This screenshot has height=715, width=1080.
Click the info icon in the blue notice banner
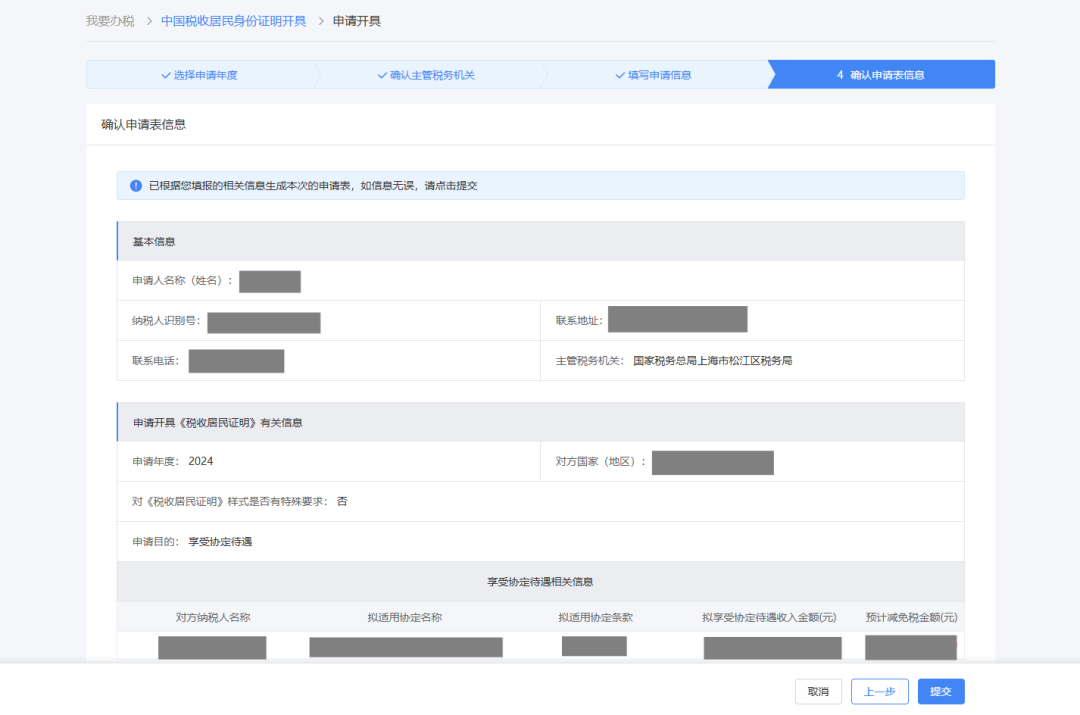tap(136, 186)
